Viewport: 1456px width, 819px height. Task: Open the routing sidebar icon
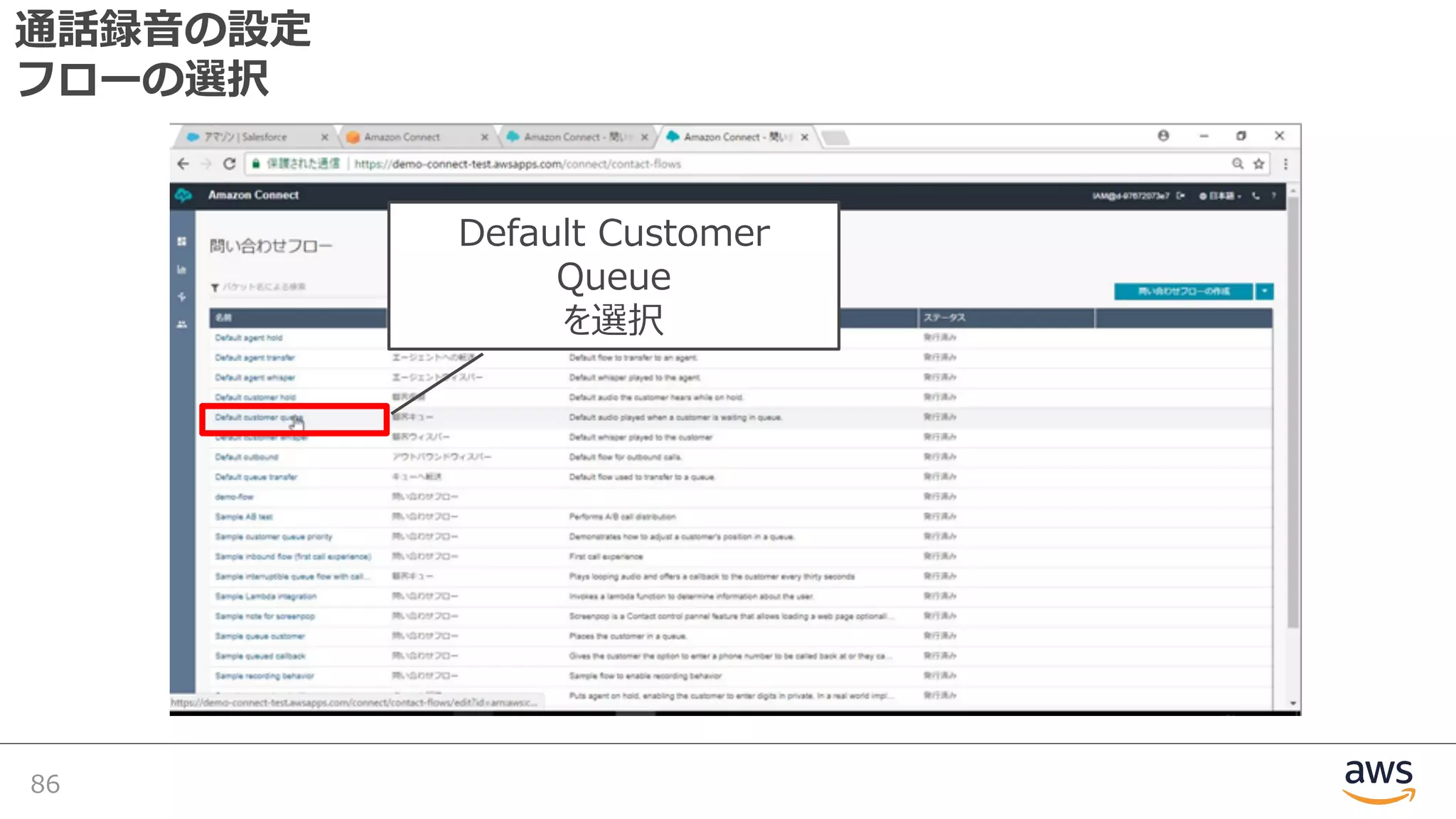182,296
